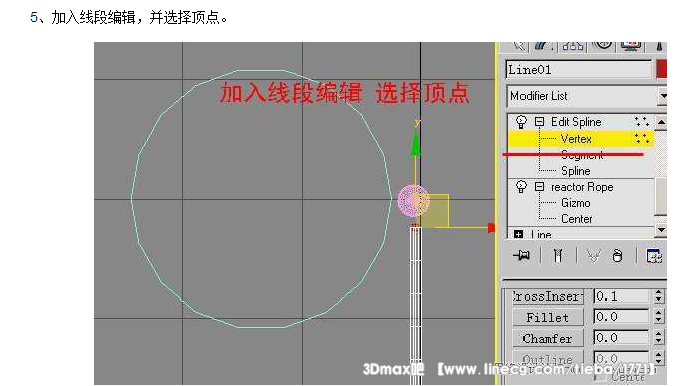684x386 pixels.
Task: Select the Gizmo sub-object
Action: pyautogui.click(x=576, y=203)
